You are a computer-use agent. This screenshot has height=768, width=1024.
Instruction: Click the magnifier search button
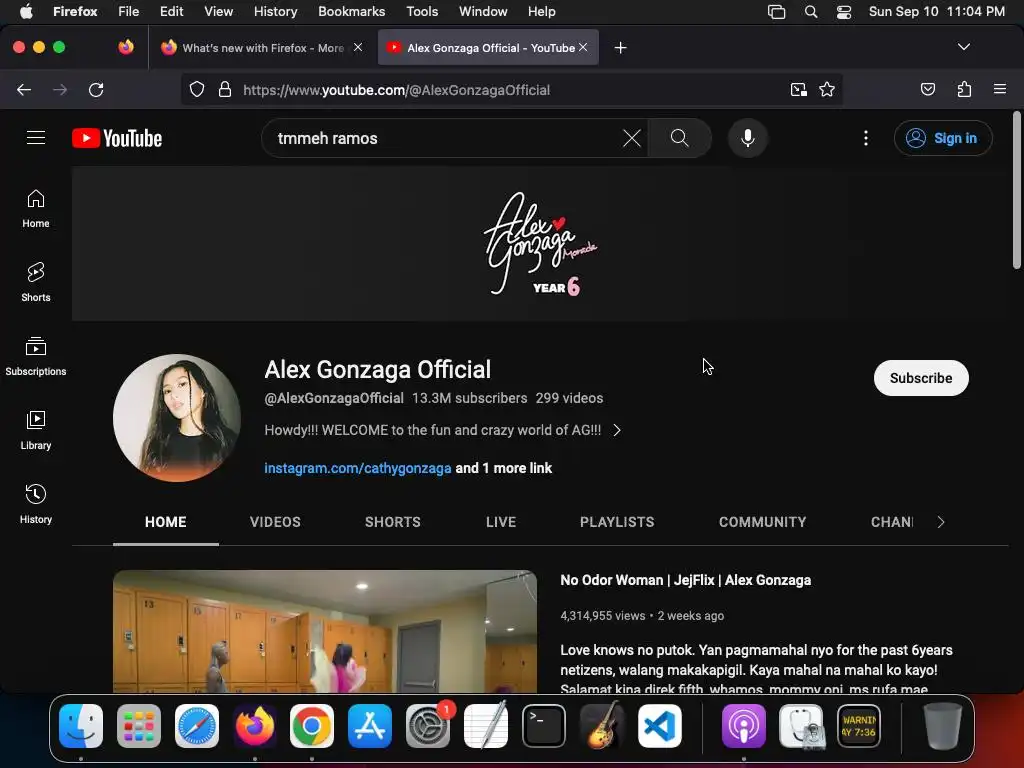click(679, 138)
